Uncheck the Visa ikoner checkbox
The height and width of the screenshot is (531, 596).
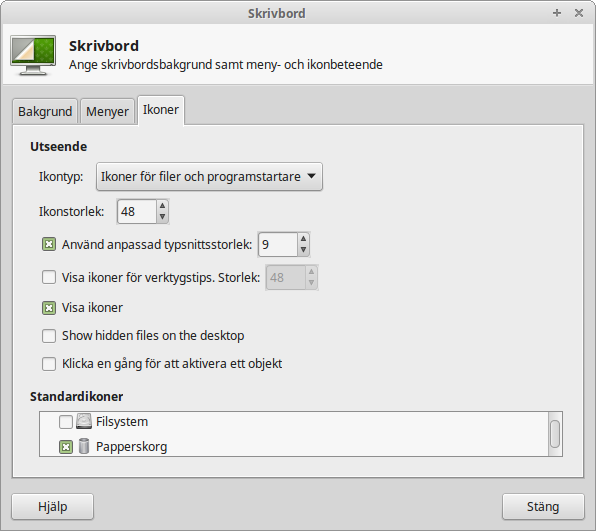click(x=49, y=308)
